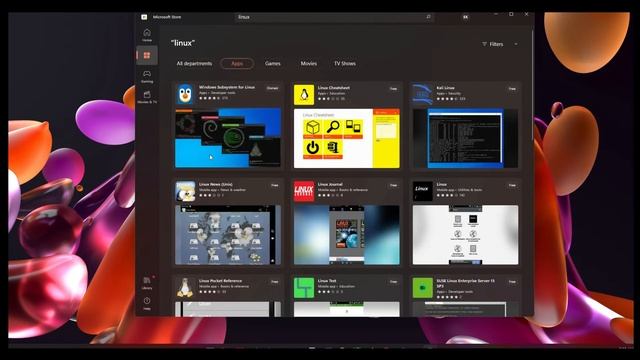Click the SUSE Linux Enterprise Server title
The image size is (640, 360).
tap(465, 283)
